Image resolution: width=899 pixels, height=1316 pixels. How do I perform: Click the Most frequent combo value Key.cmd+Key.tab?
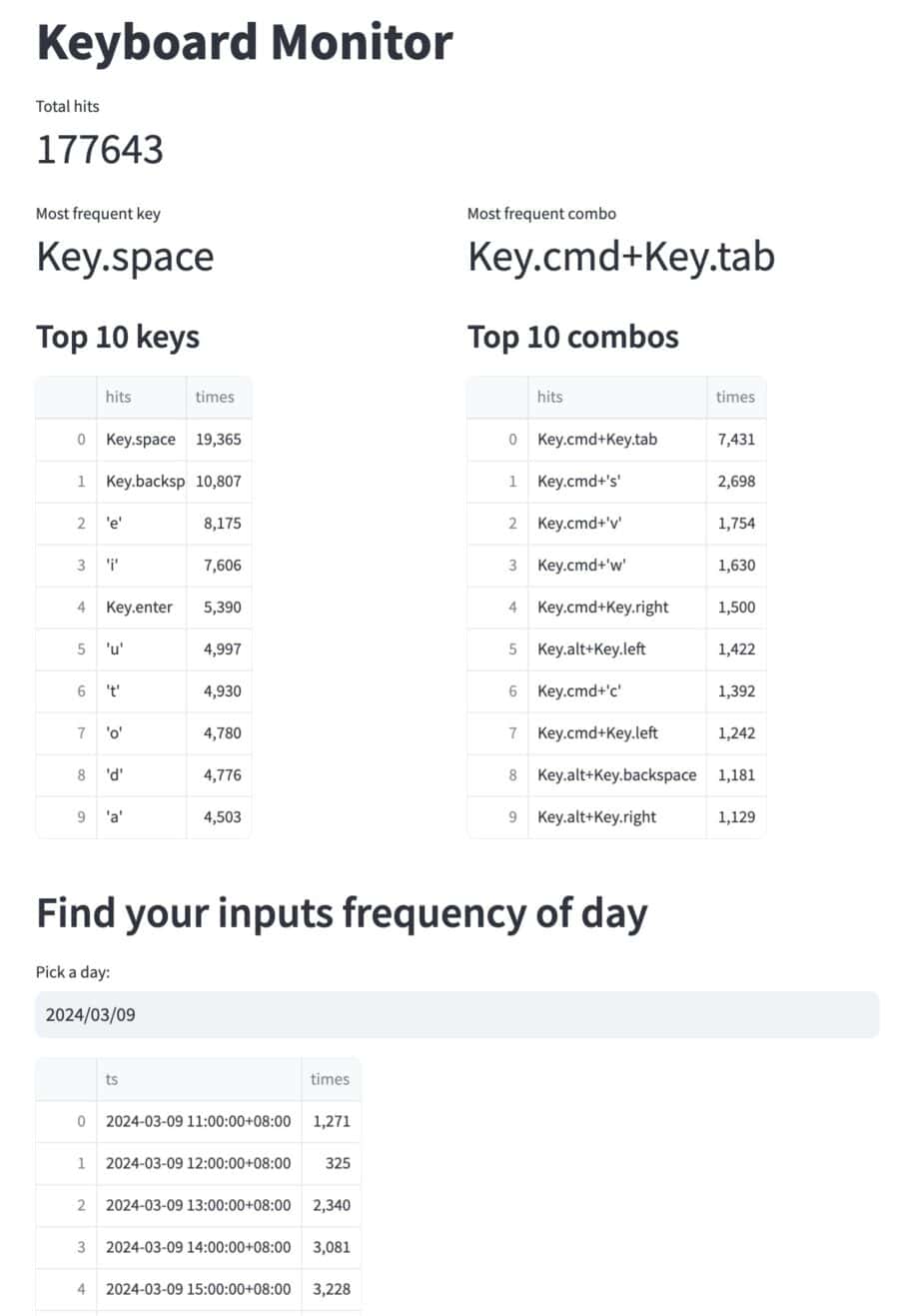621,257
